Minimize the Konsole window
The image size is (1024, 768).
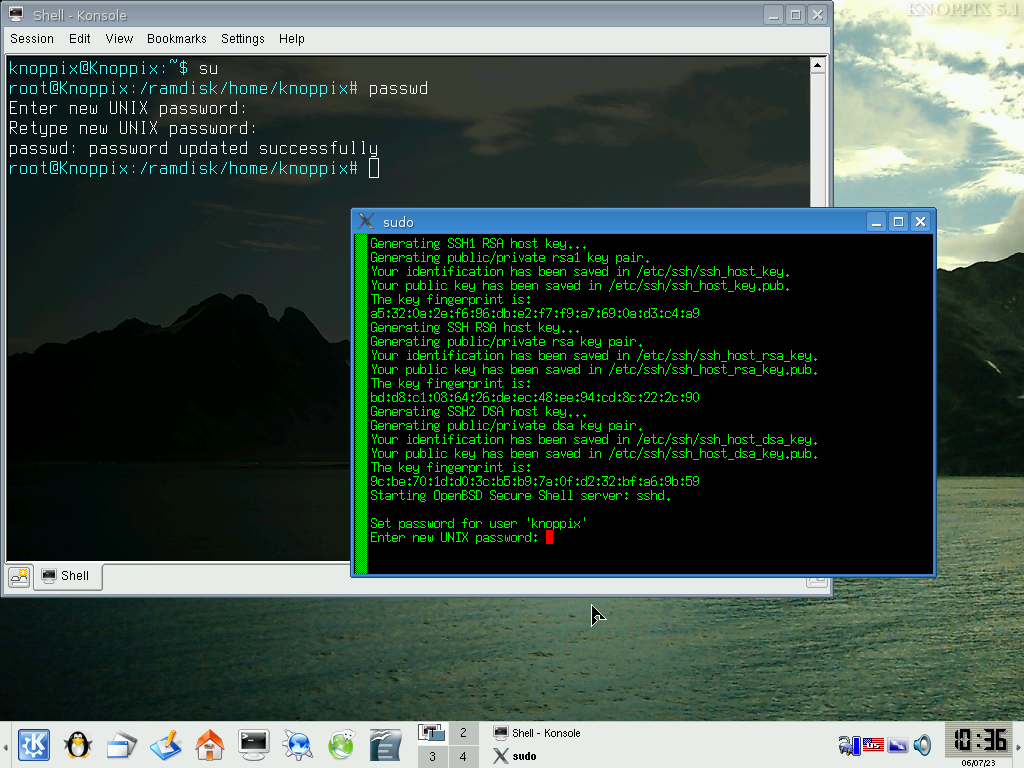(773, 14)
